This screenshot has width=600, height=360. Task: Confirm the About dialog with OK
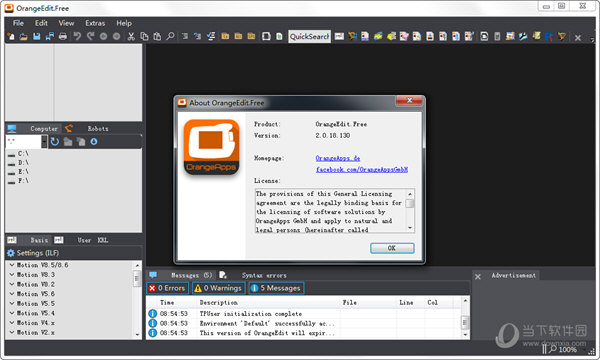[392, 248]
